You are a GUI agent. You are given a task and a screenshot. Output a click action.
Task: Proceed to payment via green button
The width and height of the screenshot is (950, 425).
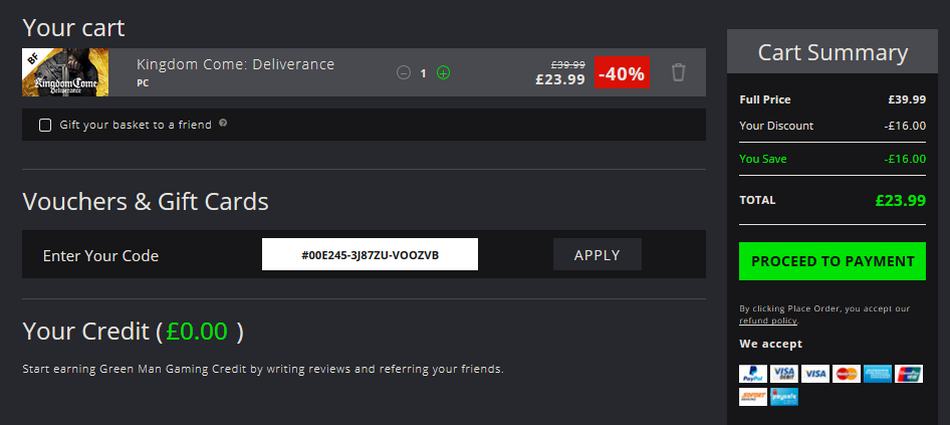click(x=832, y=261)
